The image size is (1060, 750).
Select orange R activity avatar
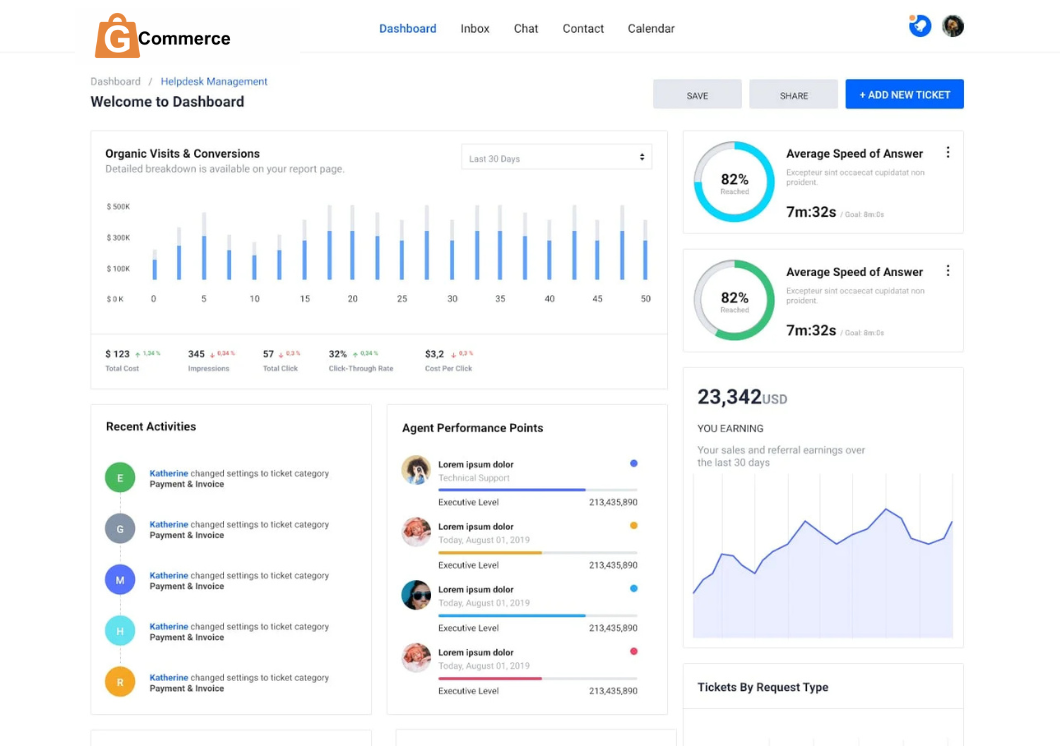pos(120,682)
